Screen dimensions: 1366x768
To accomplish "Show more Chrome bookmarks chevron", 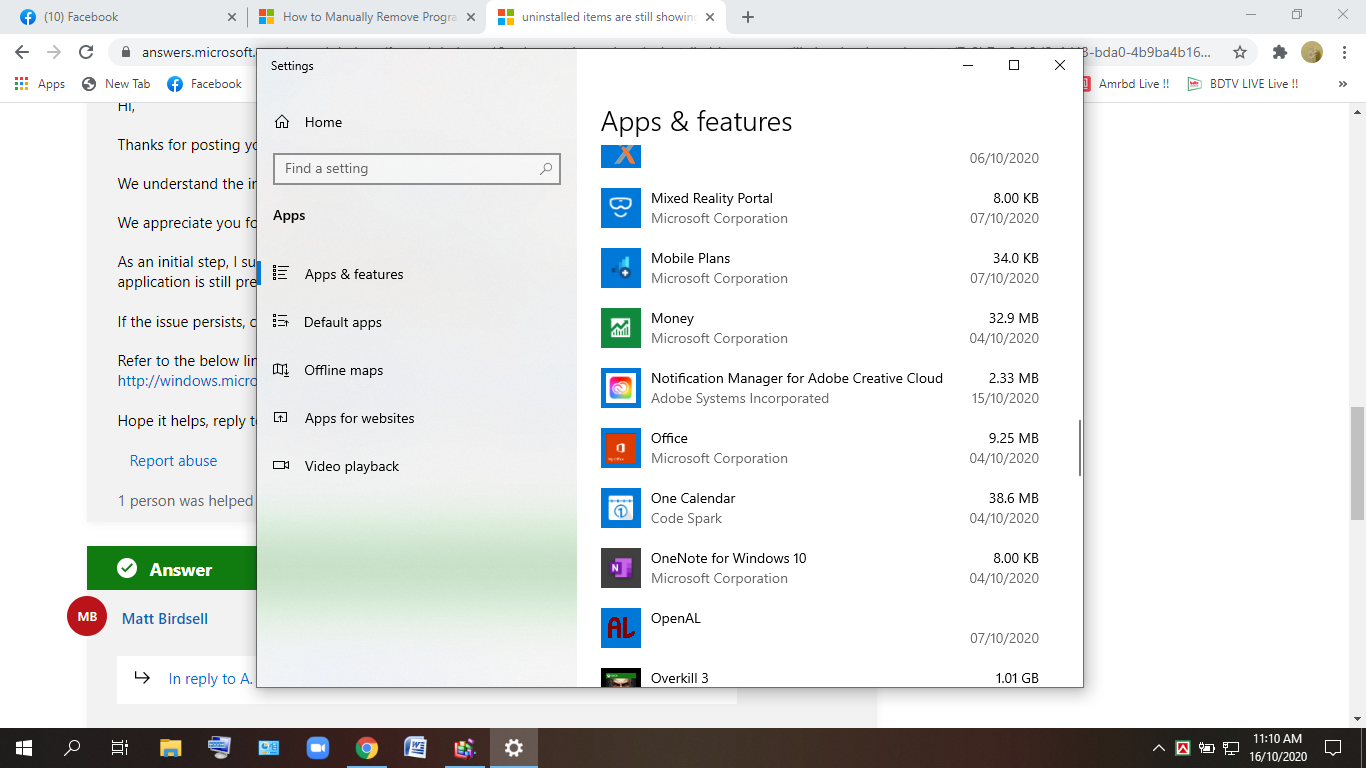I will (x=1343, y=84).
